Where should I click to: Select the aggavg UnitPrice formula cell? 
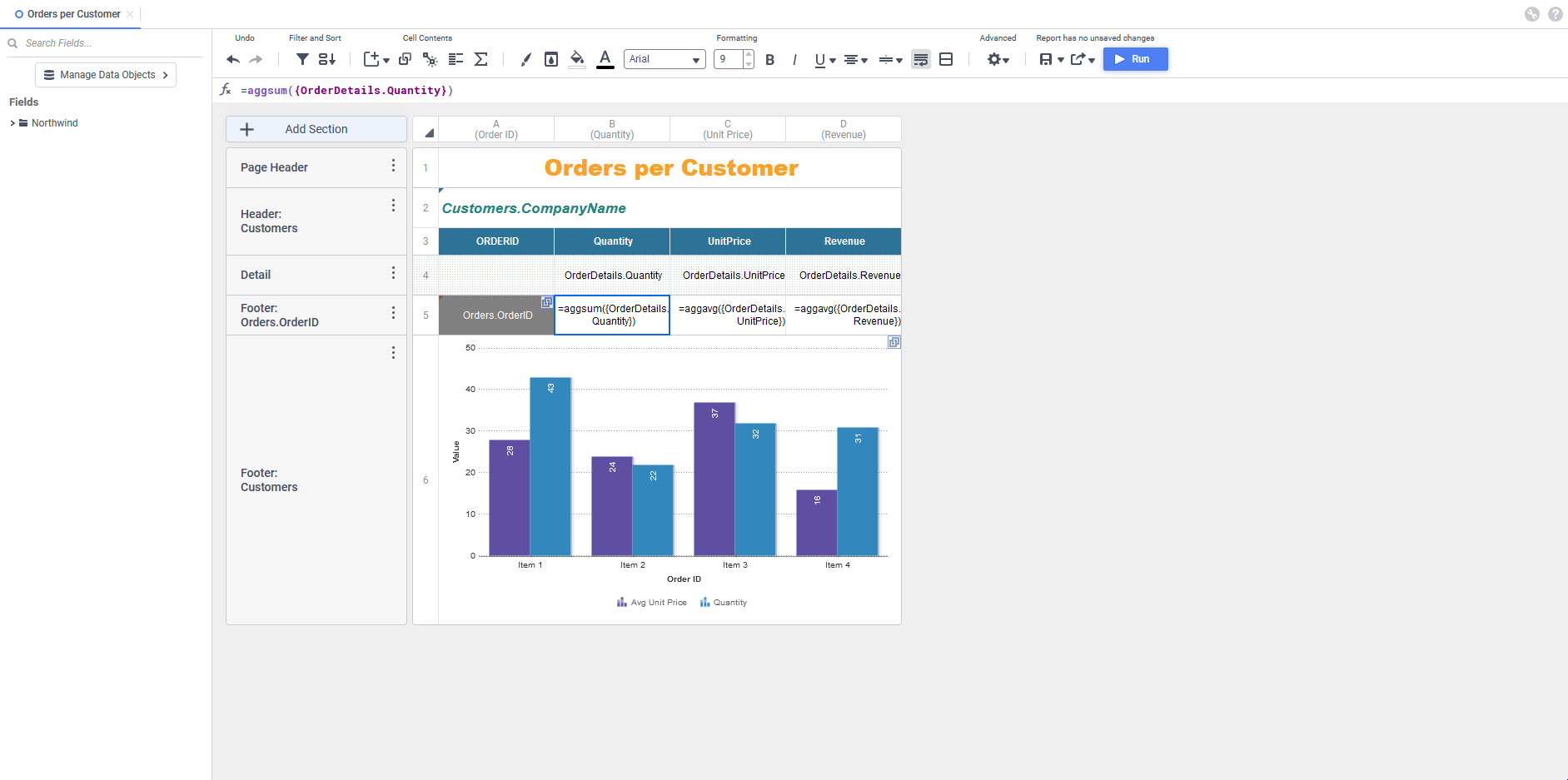(x=728, y=315)
